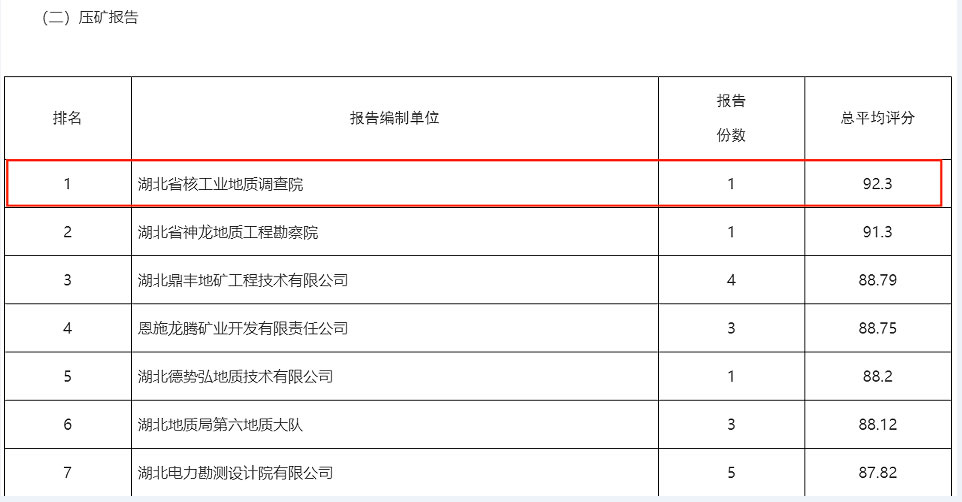Click the section heading 压矿报告

point(89,18)
